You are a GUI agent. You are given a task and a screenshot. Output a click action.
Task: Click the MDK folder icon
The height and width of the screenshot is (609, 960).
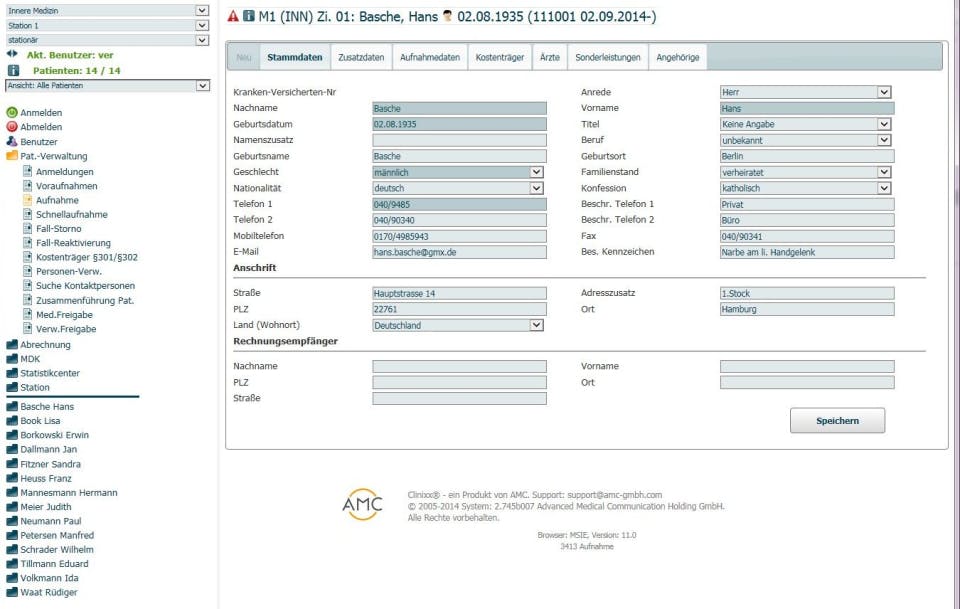[12, 359]
